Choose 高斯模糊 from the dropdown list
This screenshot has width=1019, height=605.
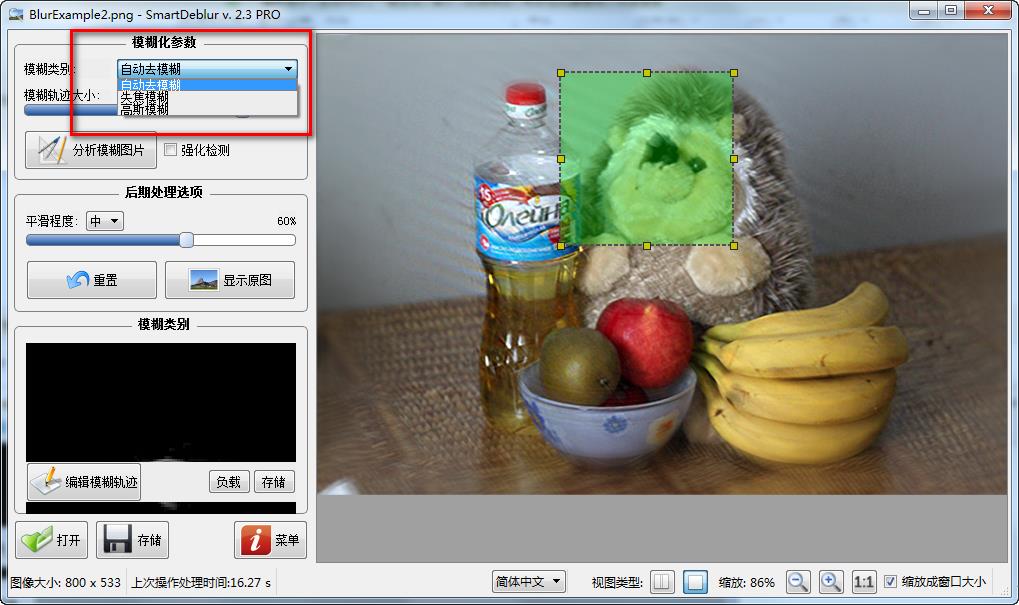click(x=207, y=109)
